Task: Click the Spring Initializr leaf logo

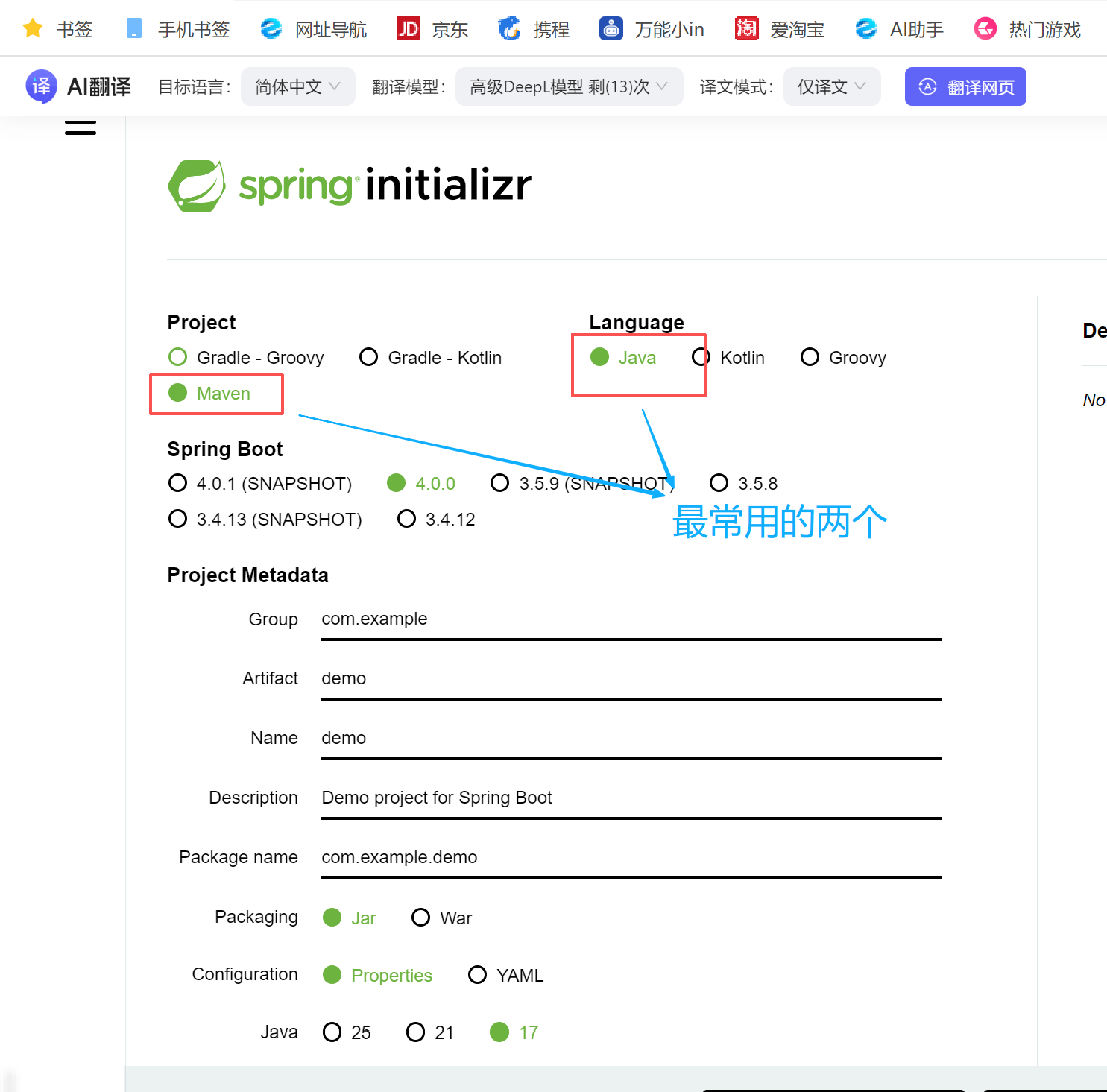Action: 197,186
